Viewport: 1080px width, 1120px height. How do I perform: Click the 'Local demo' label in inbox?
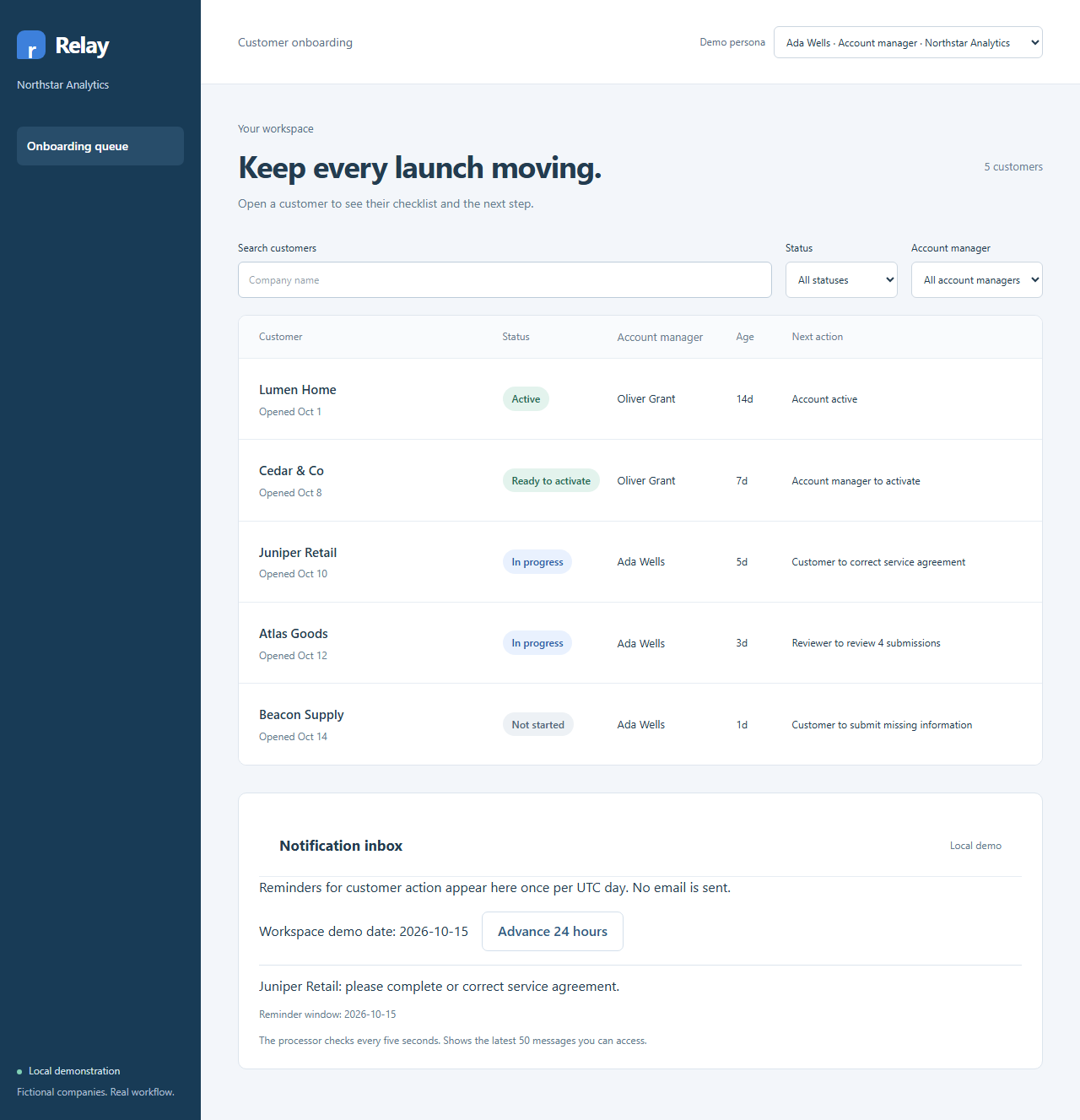[975, 846]
